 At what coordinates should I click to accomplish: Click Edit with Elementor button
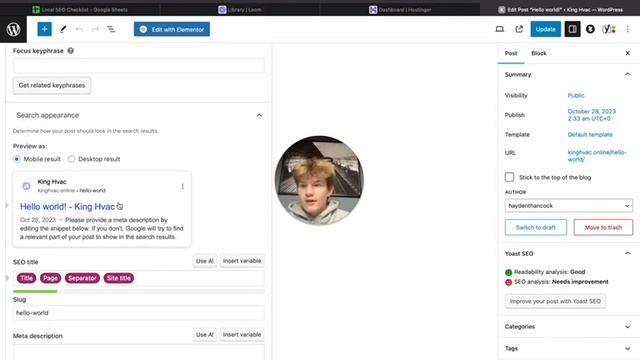(172, 29)
